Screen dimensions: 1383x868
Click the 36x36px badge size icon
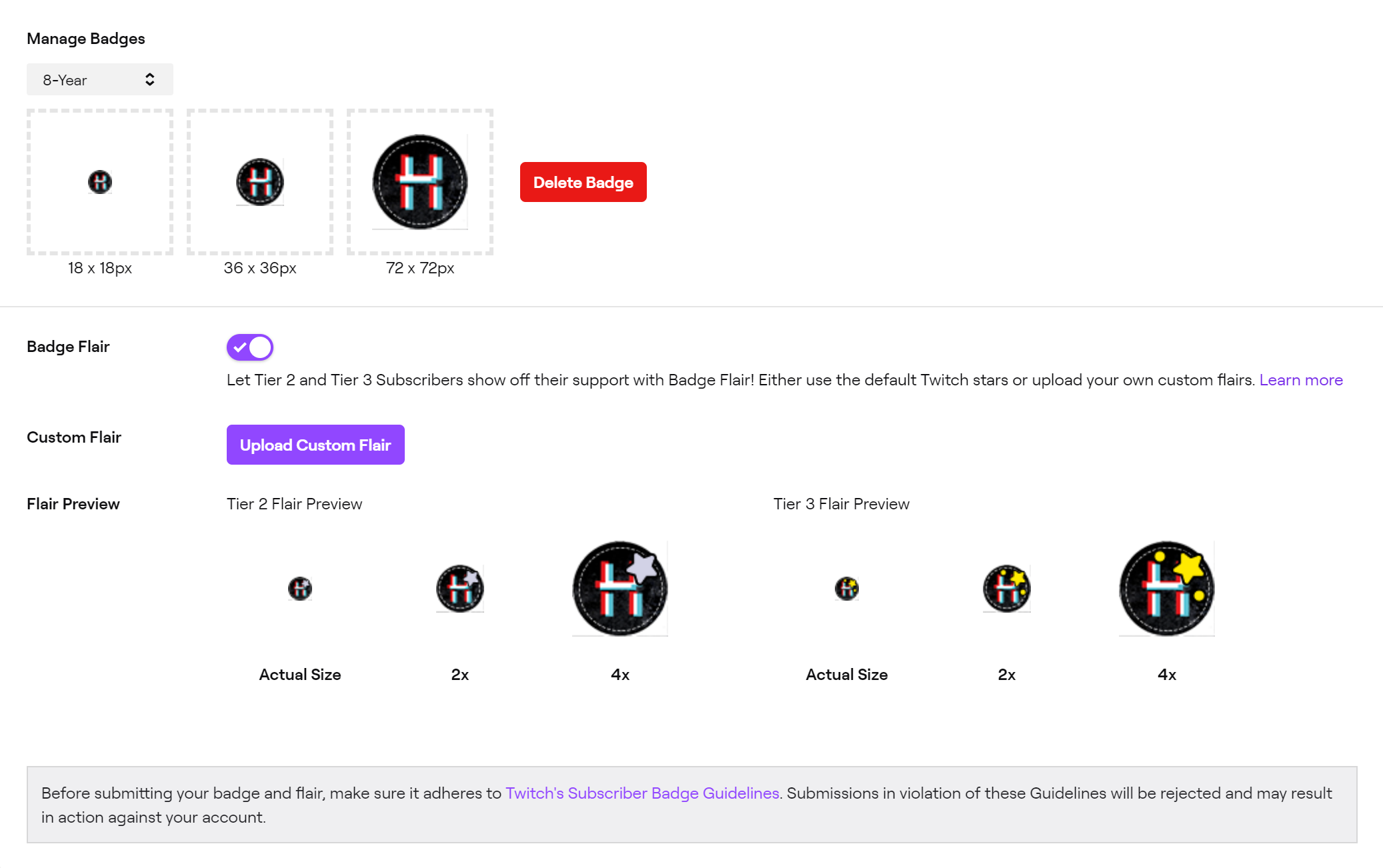pos(260,182)
